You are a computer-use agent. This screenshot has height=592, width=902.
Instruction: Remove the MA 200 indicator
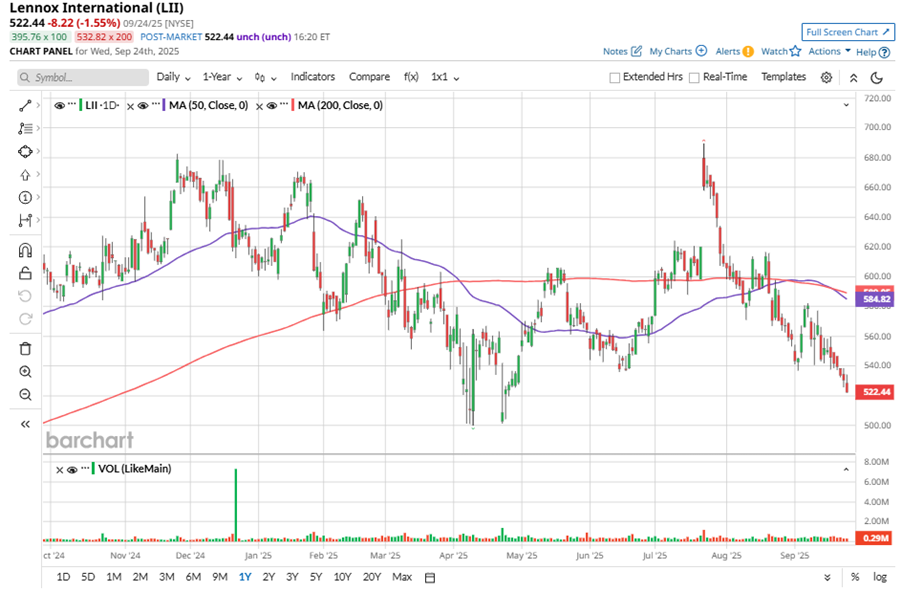pyautogui.click(x=259, y=106)
